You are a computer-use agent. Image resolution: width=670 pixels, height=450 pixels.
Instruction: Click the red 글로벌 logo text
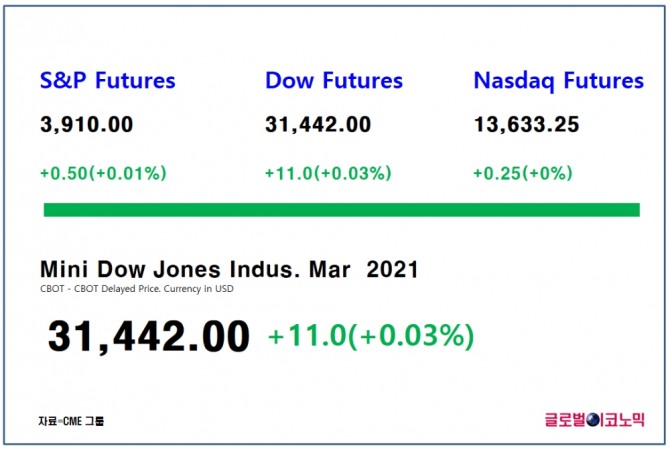click(564, 421)
